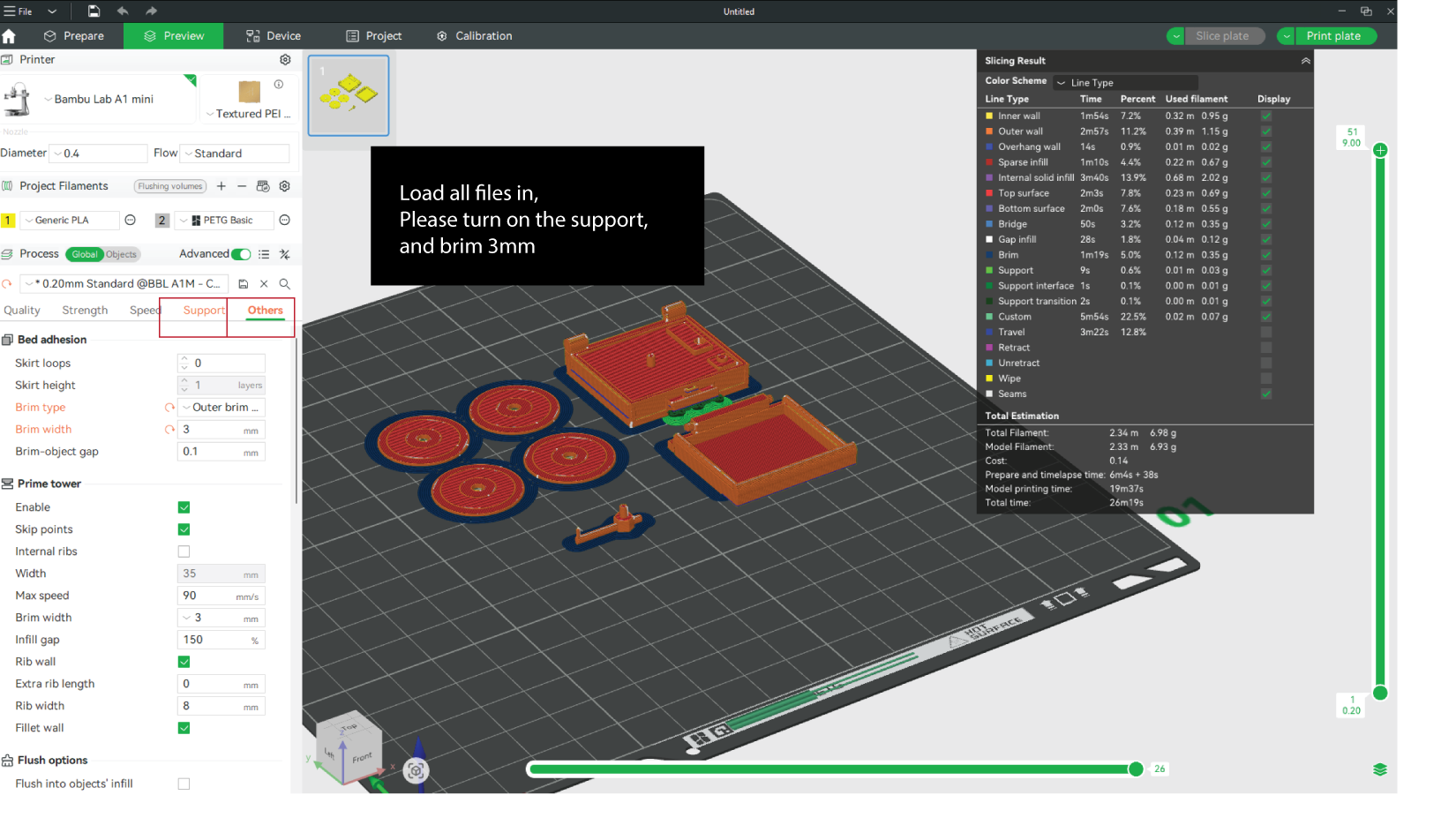Click remove filament minus icon
Screen dimensions: 1456x825
242,186
